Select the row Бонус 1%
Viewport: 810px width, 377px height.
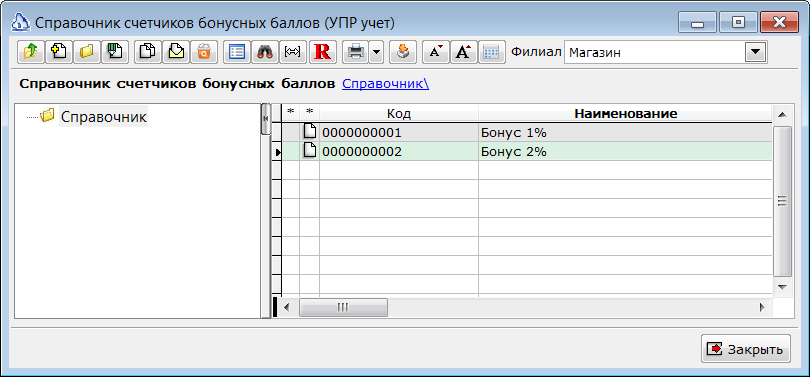(527, 133)
